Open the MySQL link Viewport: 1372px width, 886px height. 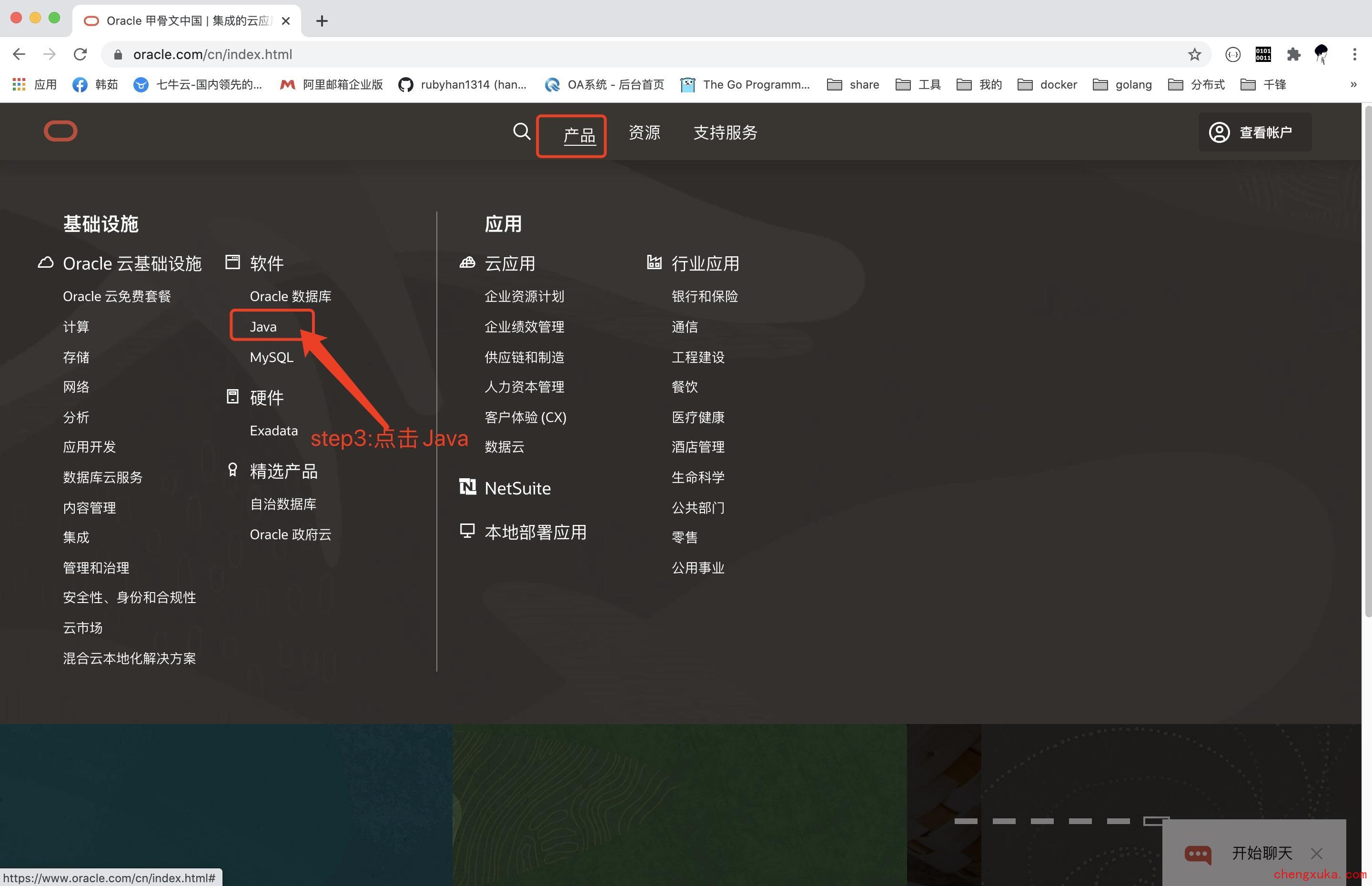click(x=272, y=357)
